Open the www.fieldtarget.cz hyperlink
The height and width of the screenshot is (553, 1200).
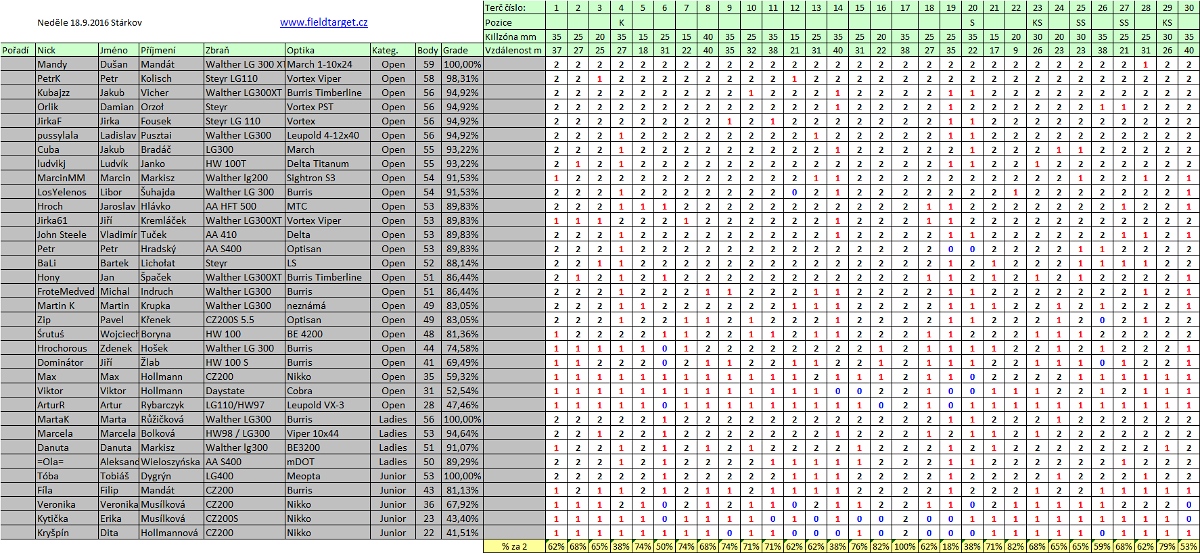click(323, 21)
